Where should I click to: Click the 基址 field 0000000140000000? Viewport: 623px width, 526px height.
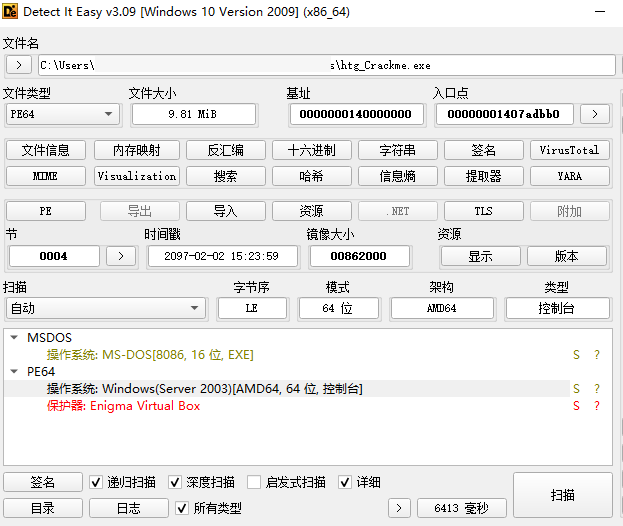click(356, 114)
